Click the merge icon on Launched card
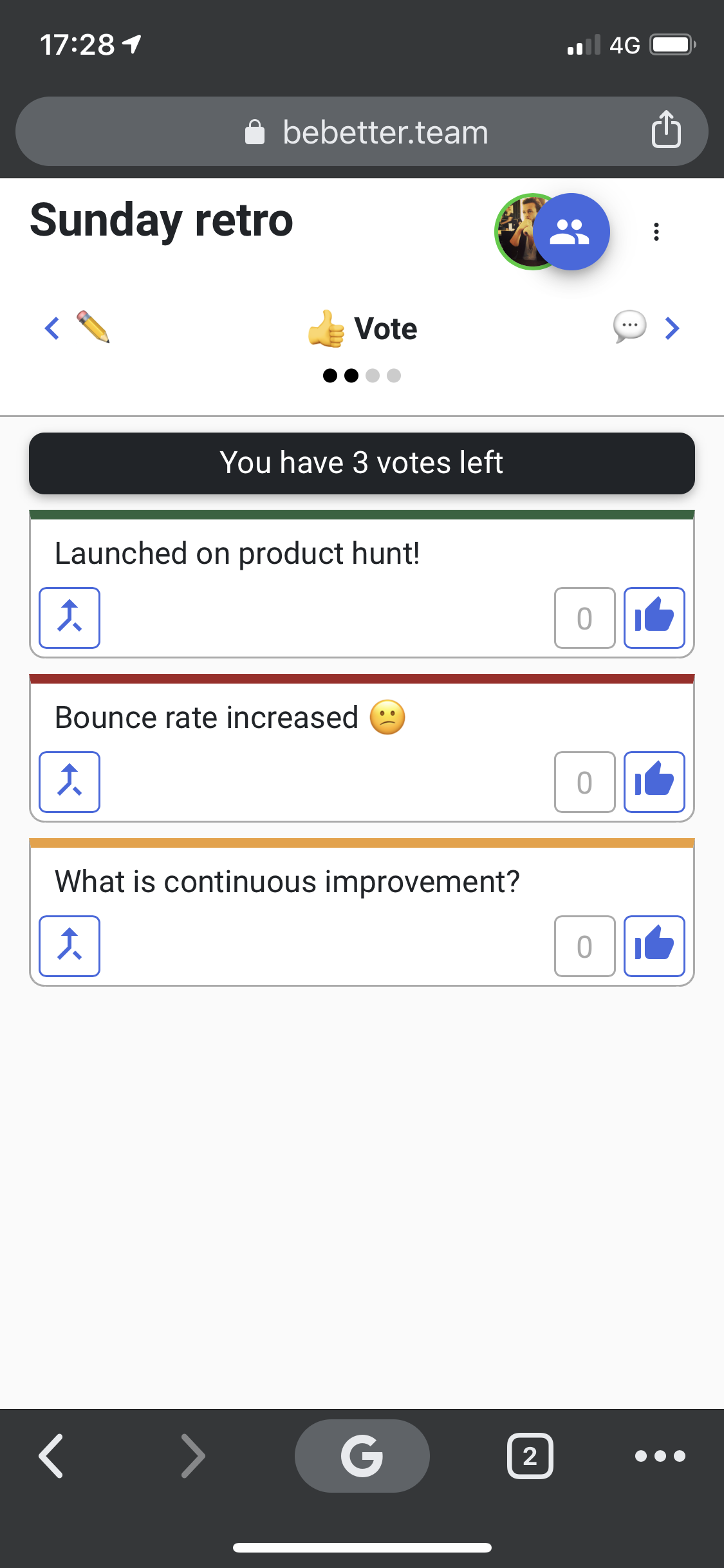 click(70, 618)
